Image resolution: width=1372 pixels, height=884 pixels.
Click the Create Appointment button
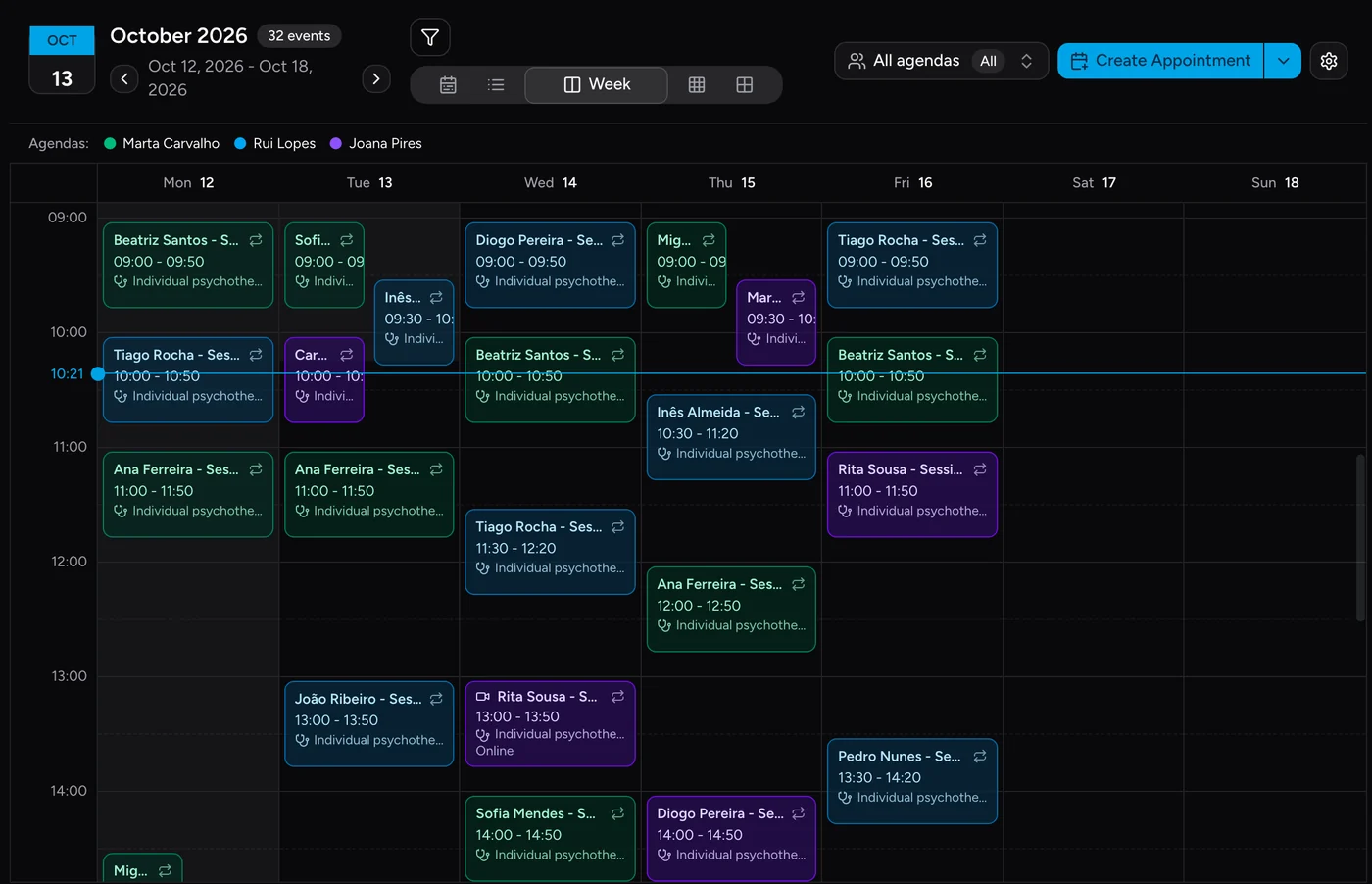[1160, 61]
